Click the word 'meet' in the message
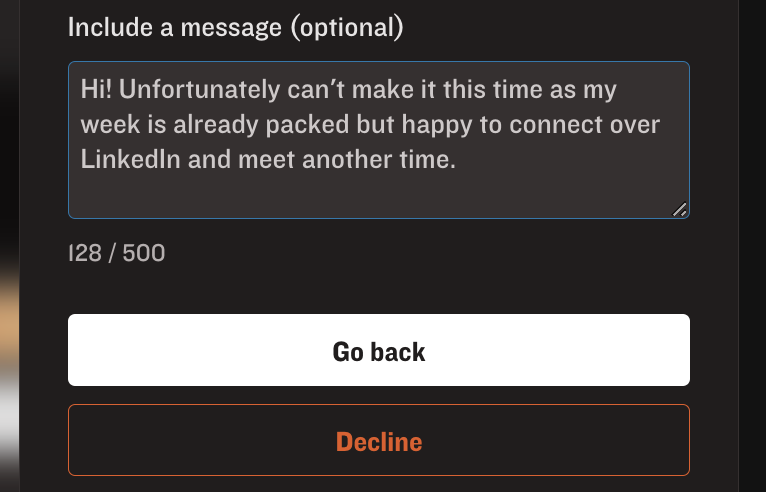766x492 pixels. pos(266,160)
